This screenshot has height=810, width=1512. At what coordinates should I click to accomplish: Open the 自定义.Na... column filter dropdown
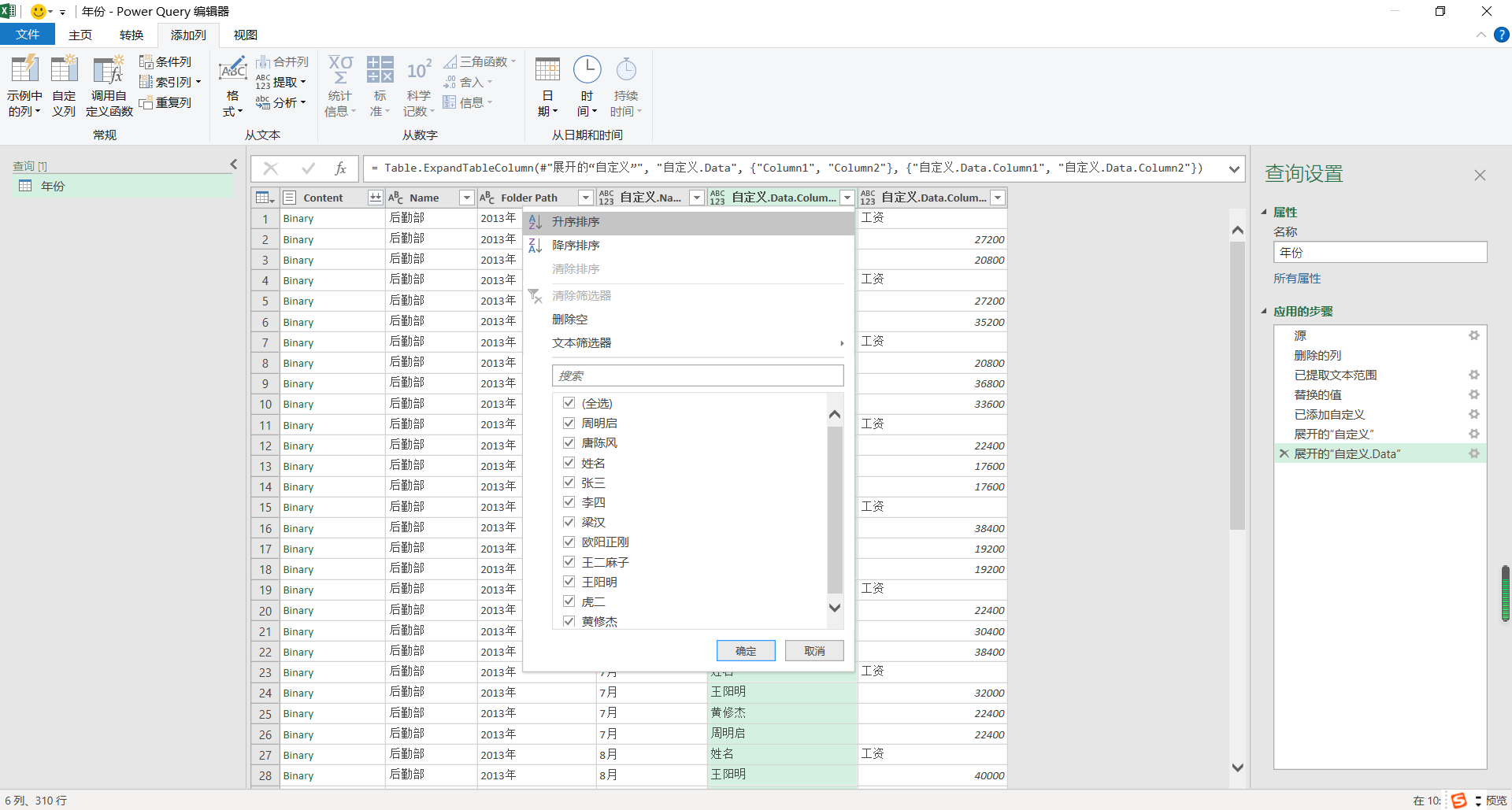tap(697, 198)
